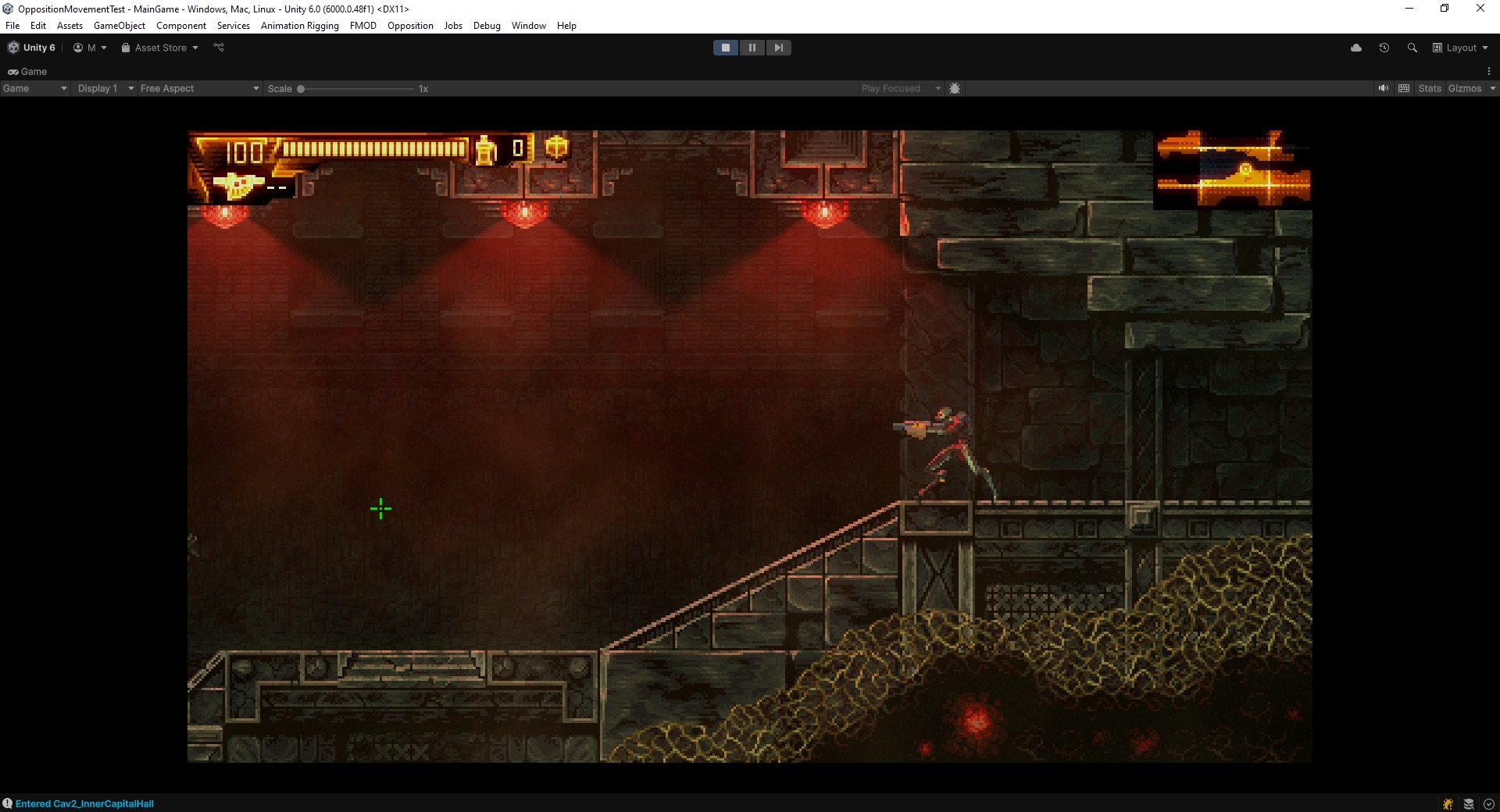Click the 'Entered Cav2_InnerCapitalHall' console message
Viewport: 1500px width, 812px height.
(84, 803)
